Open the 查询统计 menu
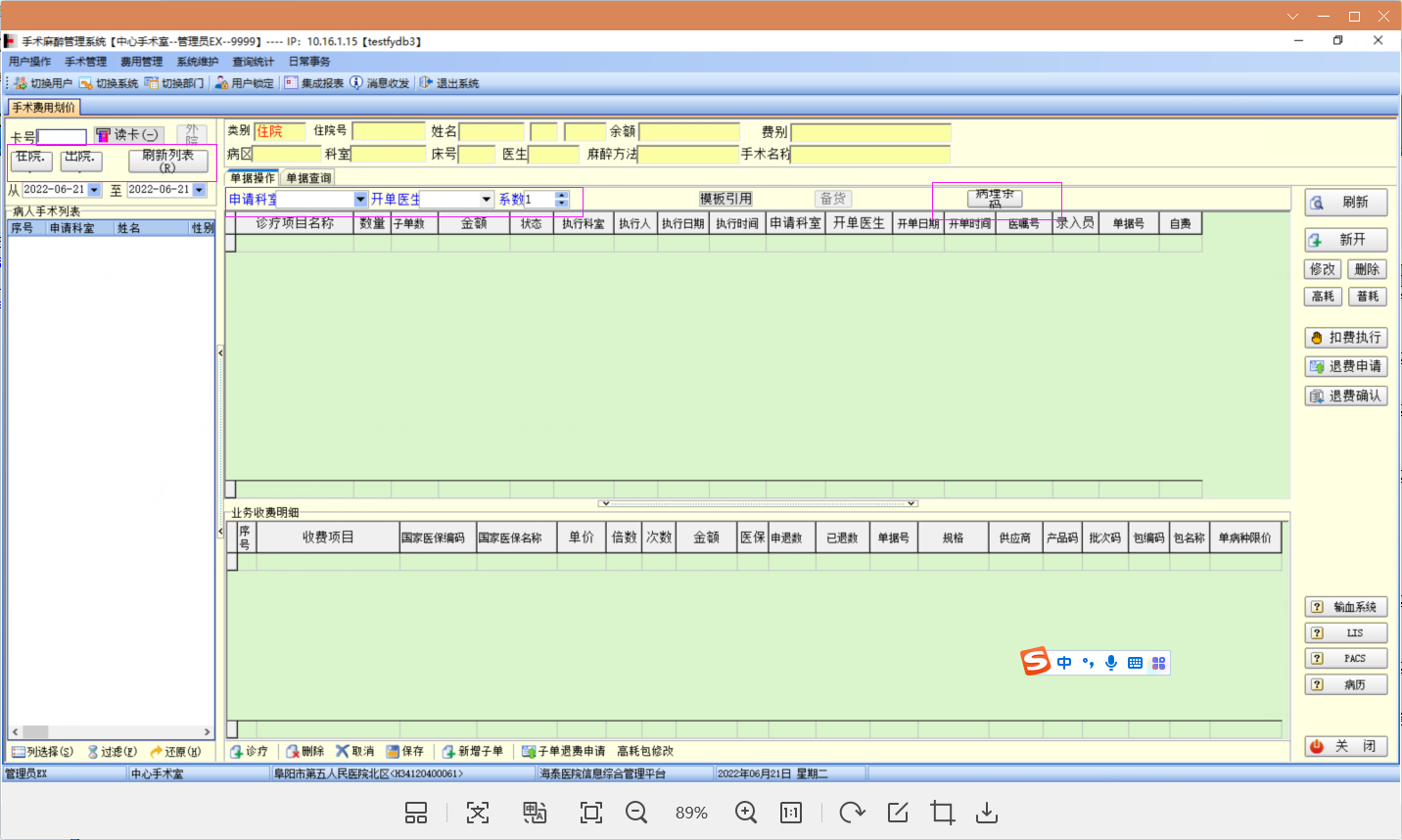 click(253, 62)
